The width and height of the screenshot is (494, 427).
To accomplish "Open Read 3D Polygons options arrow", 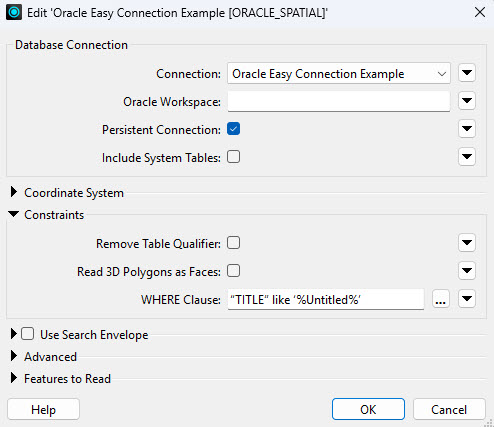I will click(467, 271).
